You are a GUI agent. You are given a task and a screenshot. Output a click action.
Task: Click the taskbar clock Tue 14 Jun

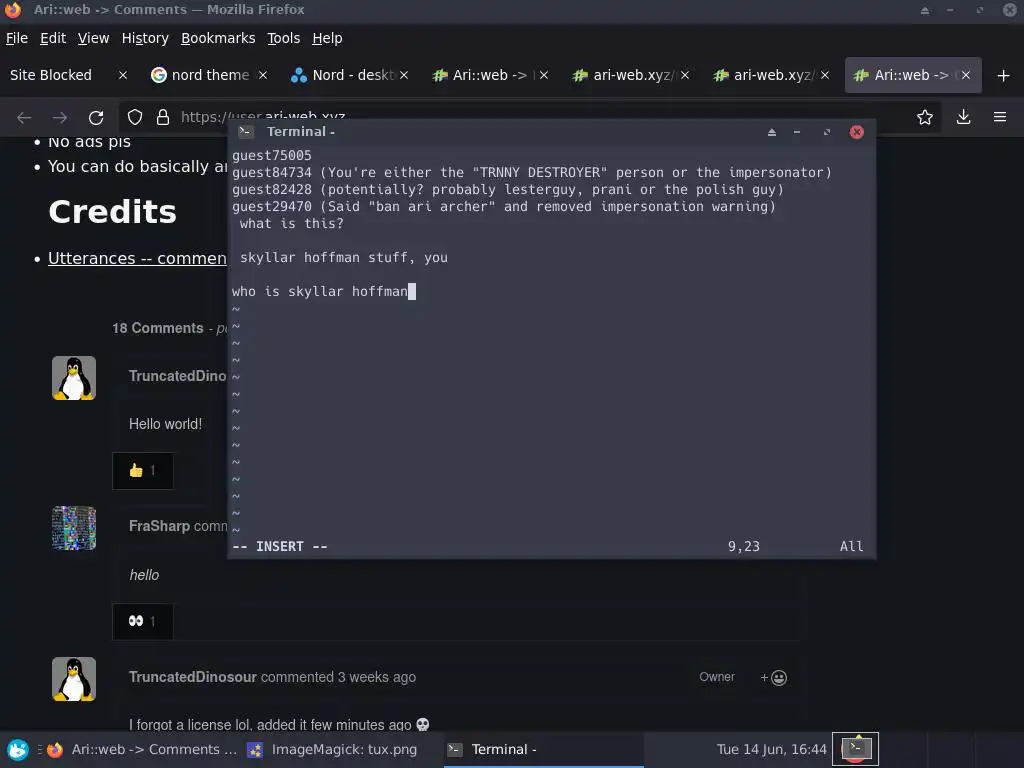(771, 750)
